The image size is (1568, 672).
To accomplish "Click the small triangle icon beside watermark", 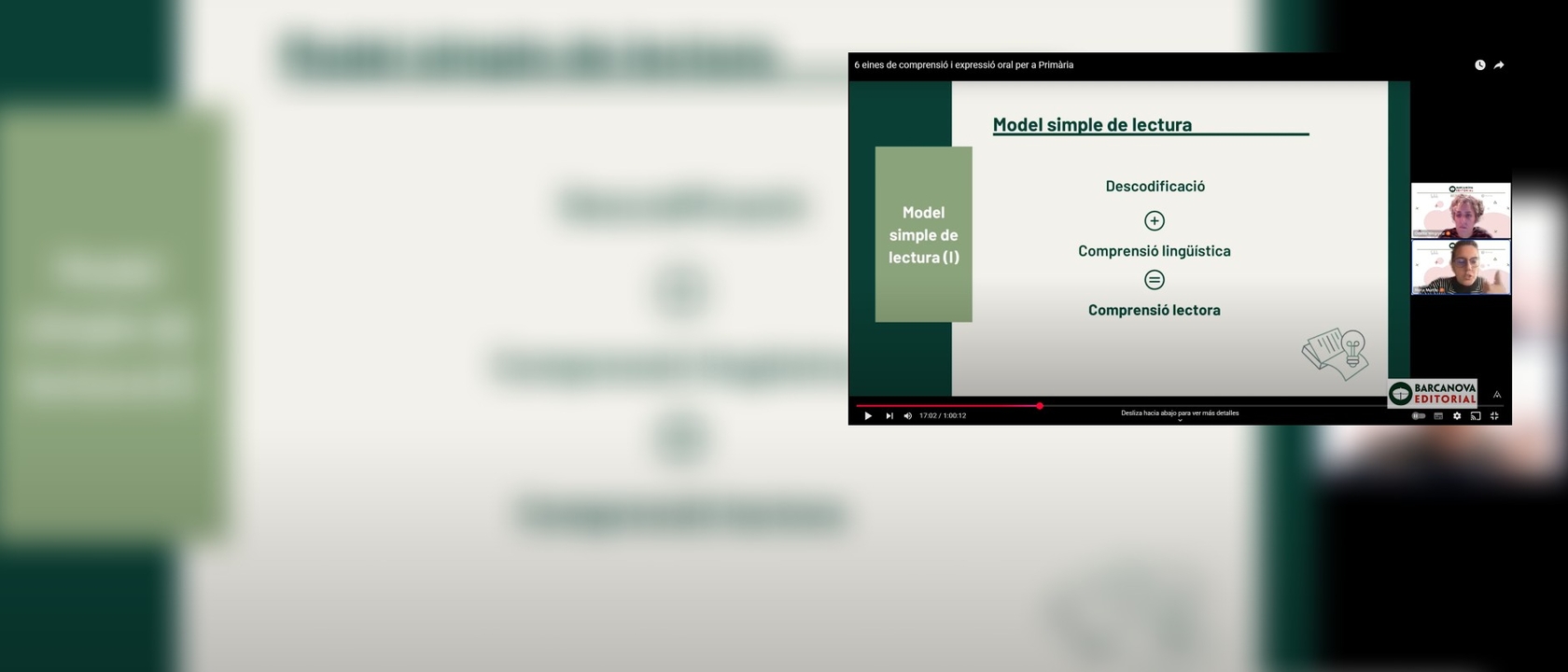I will pos(1497,395).
